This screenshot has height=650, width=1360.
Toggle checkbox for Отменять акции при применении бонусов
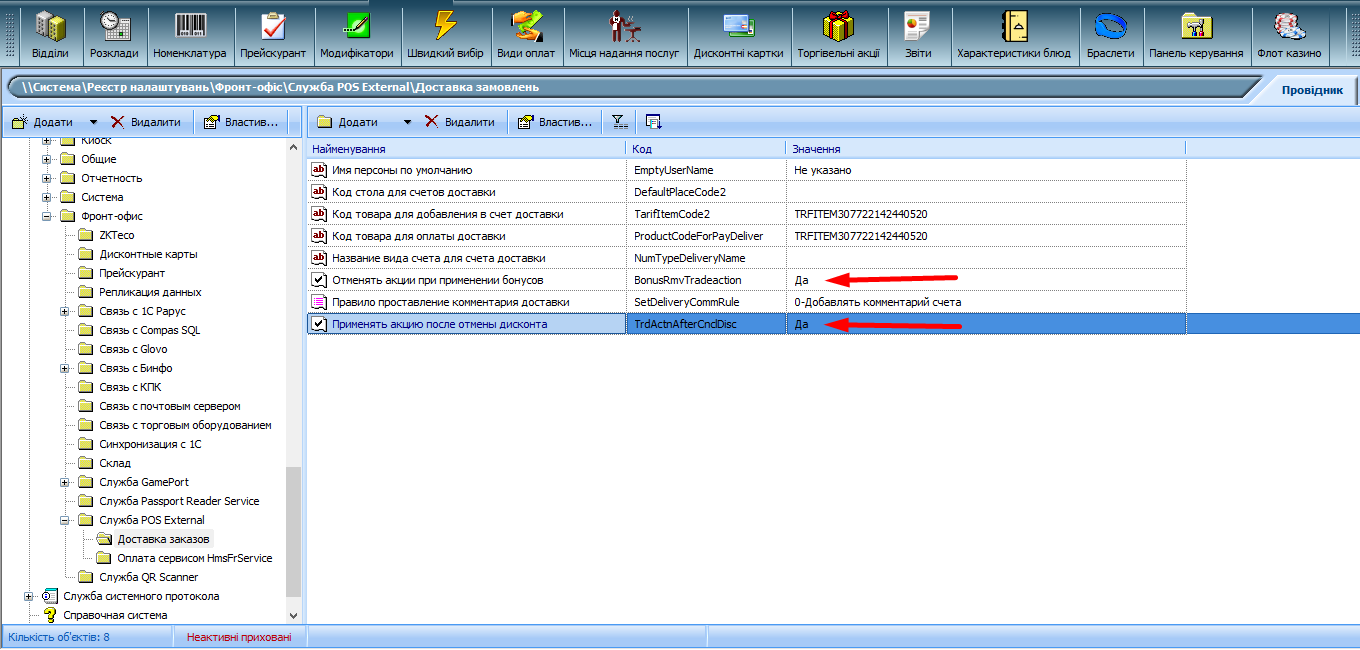click(x=319, y=280)
